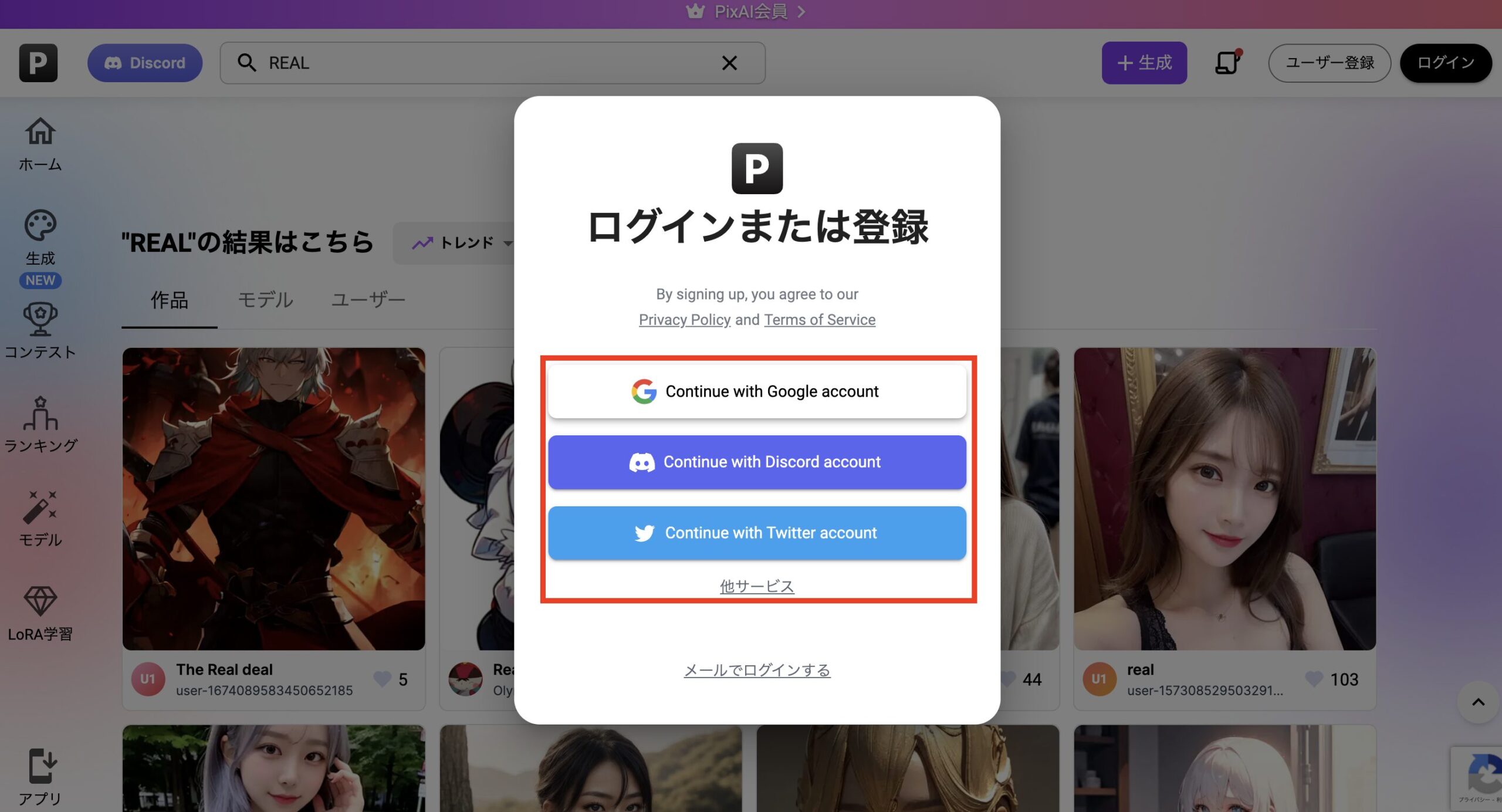
Task: Click the Oly author avatar
Action: 465,679
